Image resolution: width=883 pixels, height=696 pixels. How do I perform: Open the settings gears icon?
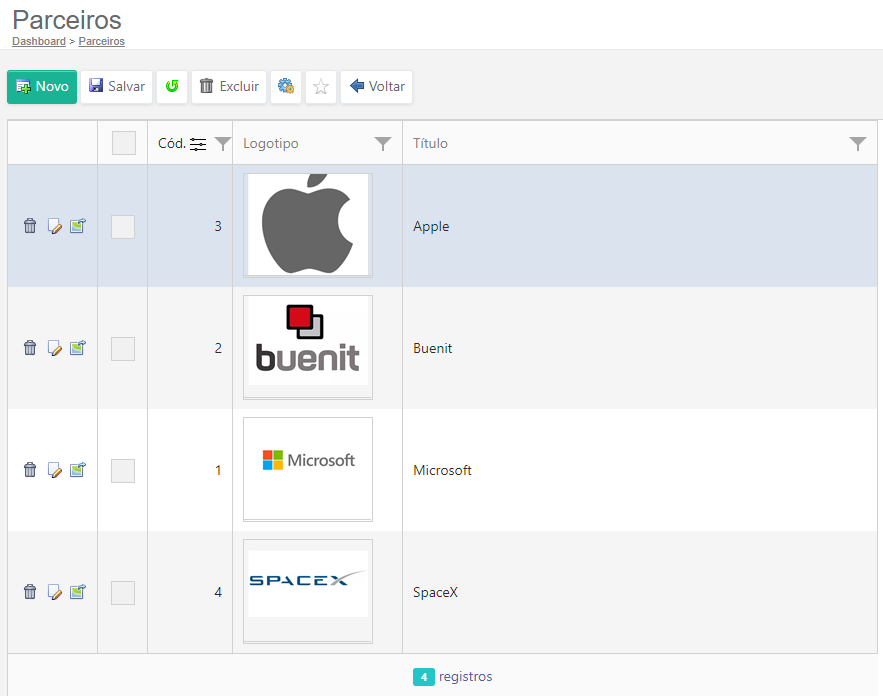pos(286,87)
